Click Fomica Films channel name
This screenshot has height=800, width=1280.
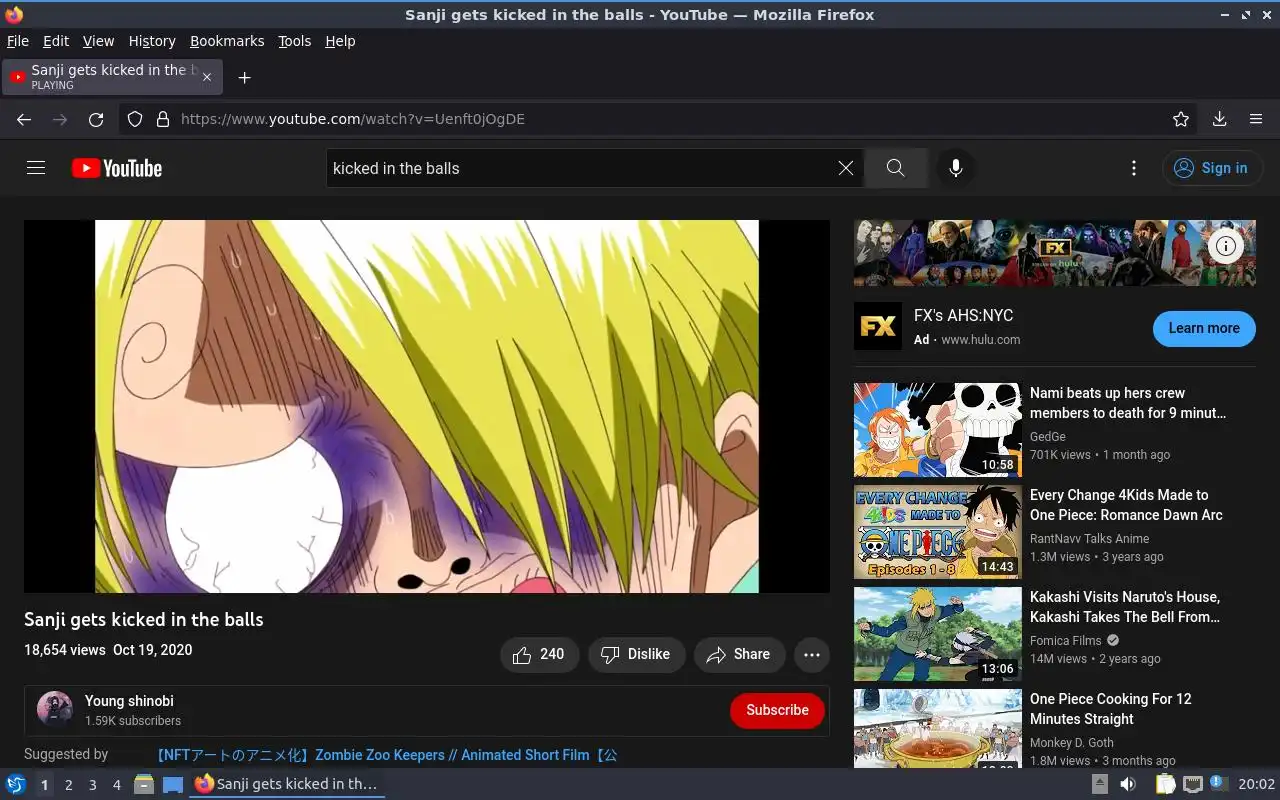1065,641
